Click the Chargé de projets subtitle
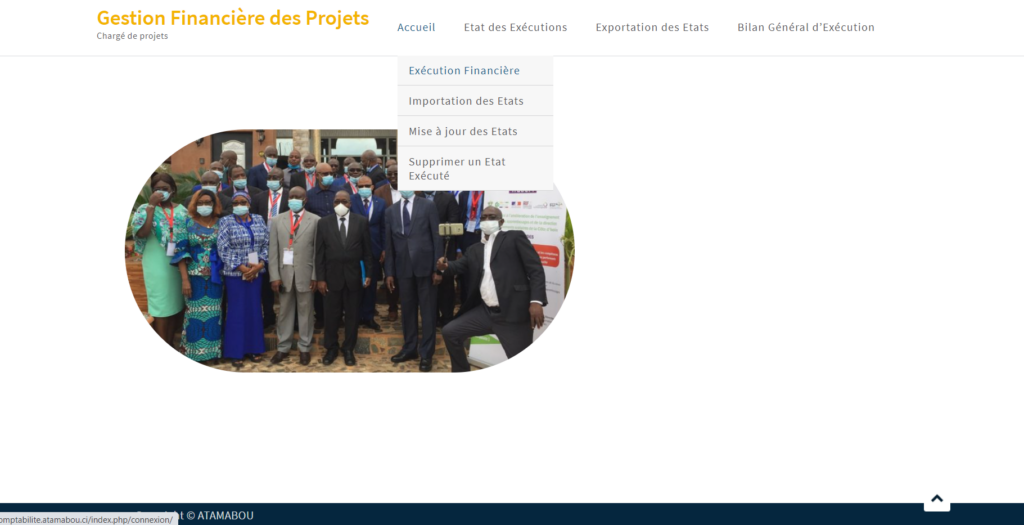1024x525 pixels. click(132, 37)
